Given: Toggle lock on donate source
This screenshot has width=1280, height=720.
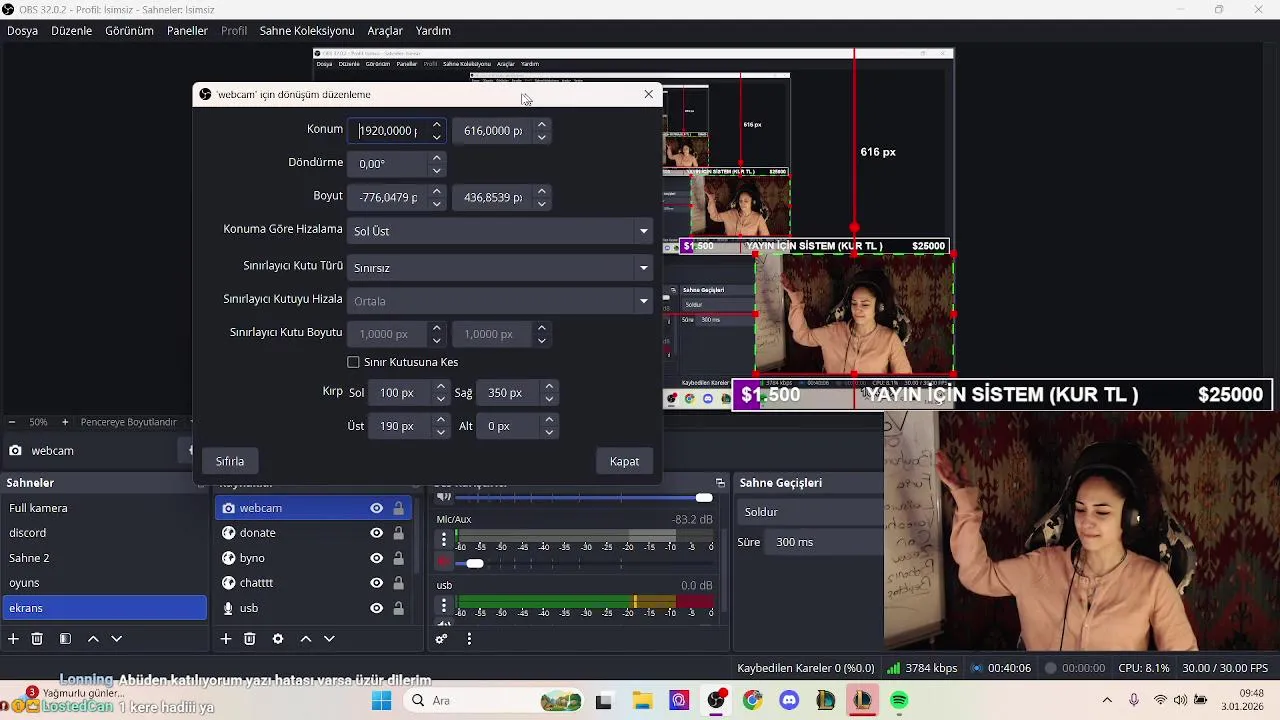Looking at the screenshot, I should tap(398, 533).
